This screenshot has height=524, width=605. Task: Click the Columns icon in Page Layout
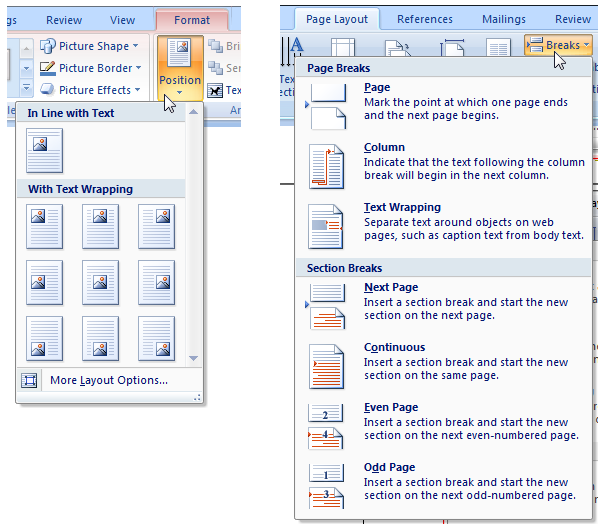[x=498, y=47]
